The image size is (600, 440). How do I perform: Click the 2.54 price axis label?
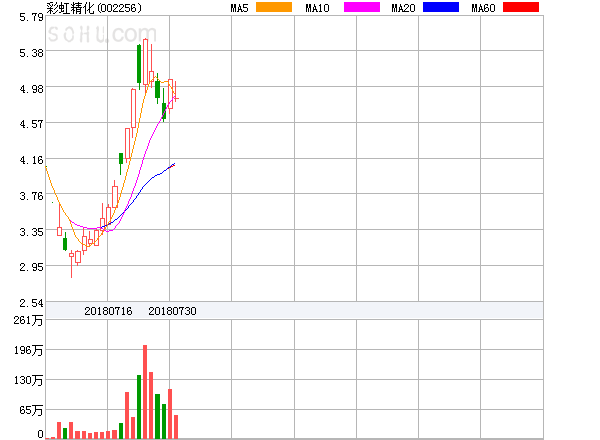[x=31, y=303]
